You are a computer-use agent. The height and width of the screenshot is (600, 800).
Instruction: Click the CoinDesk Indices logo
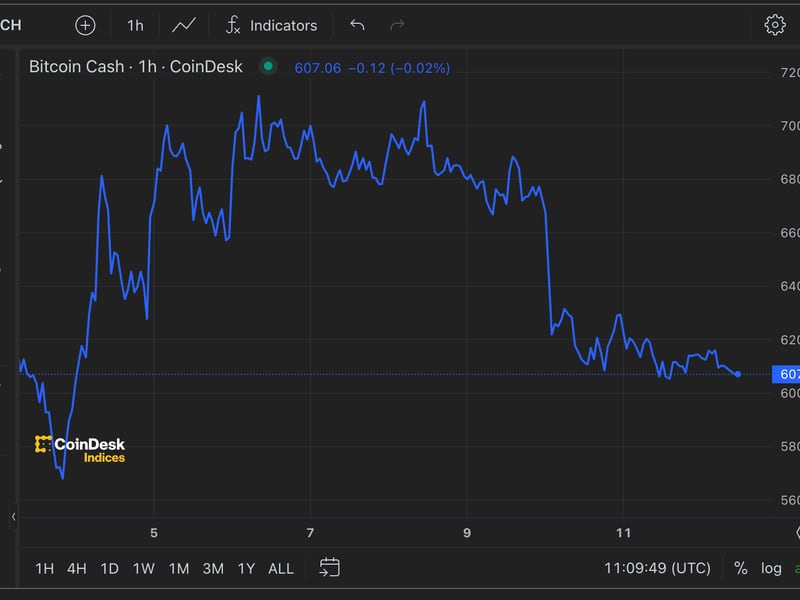coord(80,449)
